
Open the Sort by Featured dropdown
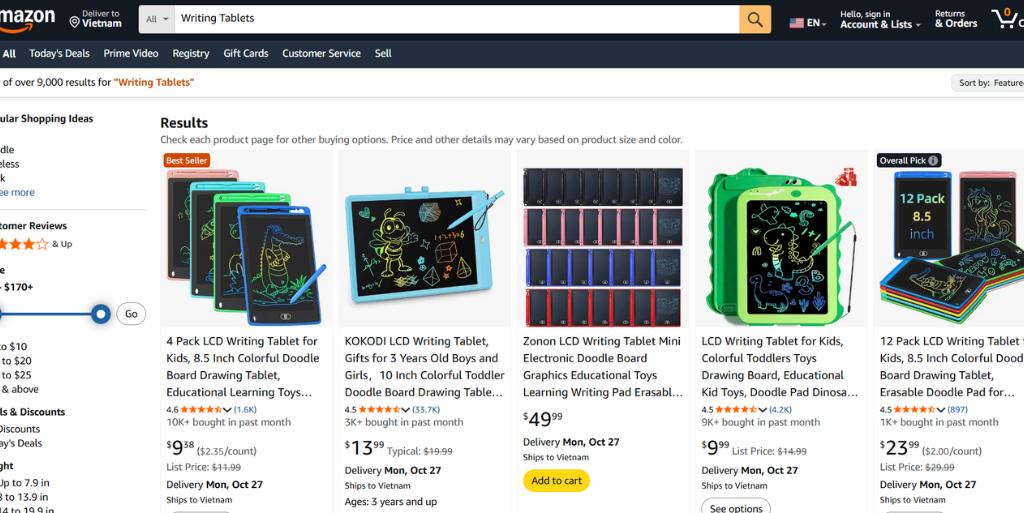coord(988,83)
